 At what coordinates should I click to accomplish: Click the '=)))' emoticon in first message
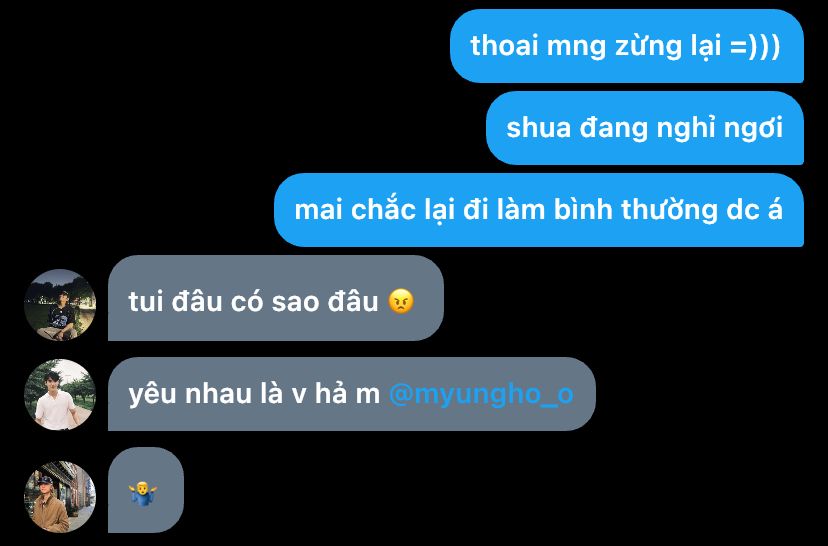pos(755,46)
